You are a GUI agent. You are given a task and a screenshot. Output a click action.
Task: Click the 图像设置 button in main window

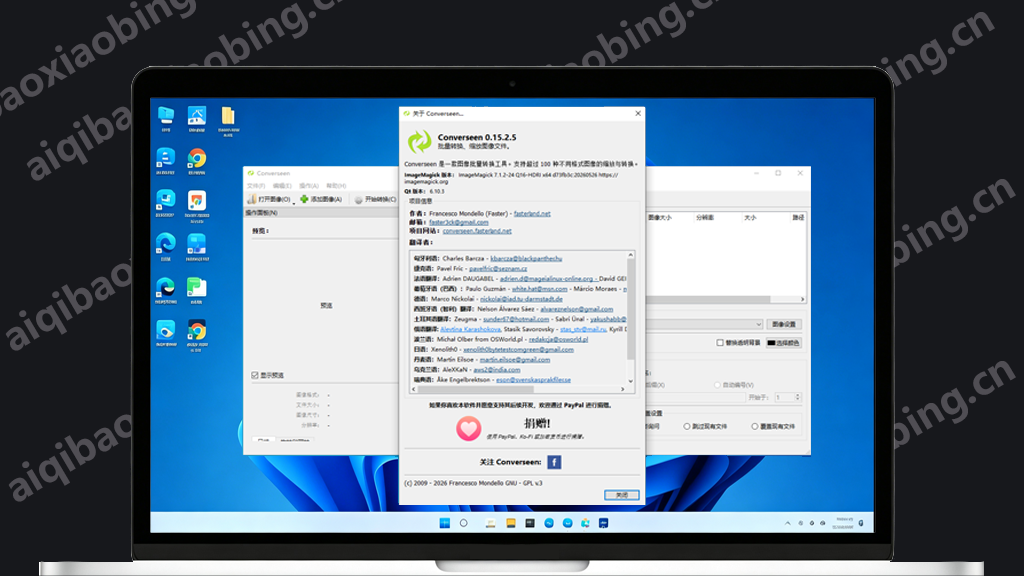[784, 325]
